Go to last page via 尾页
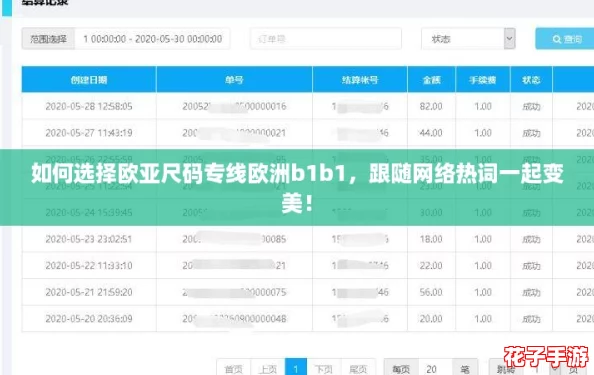The width and height of the screenshot is (594, 375). (358, 368)
